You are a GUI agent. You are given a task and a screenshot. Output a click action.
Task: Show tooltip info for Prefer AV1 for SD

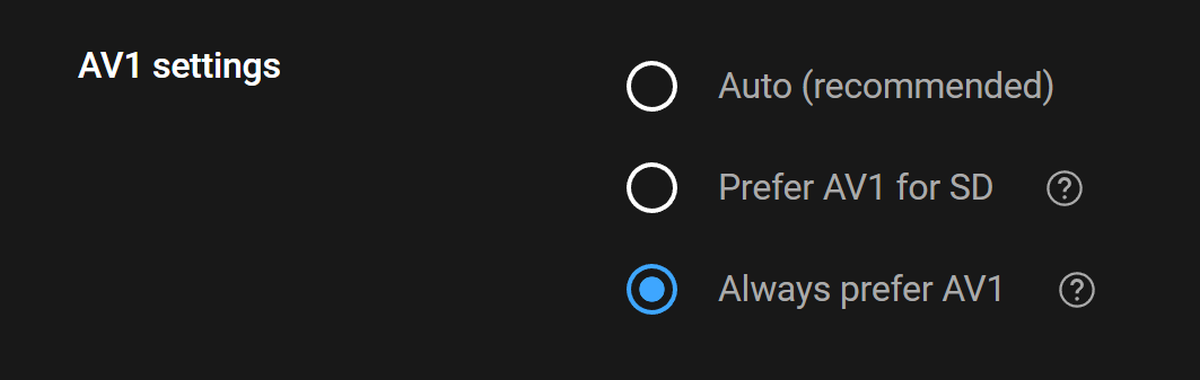pos(1064,189)
